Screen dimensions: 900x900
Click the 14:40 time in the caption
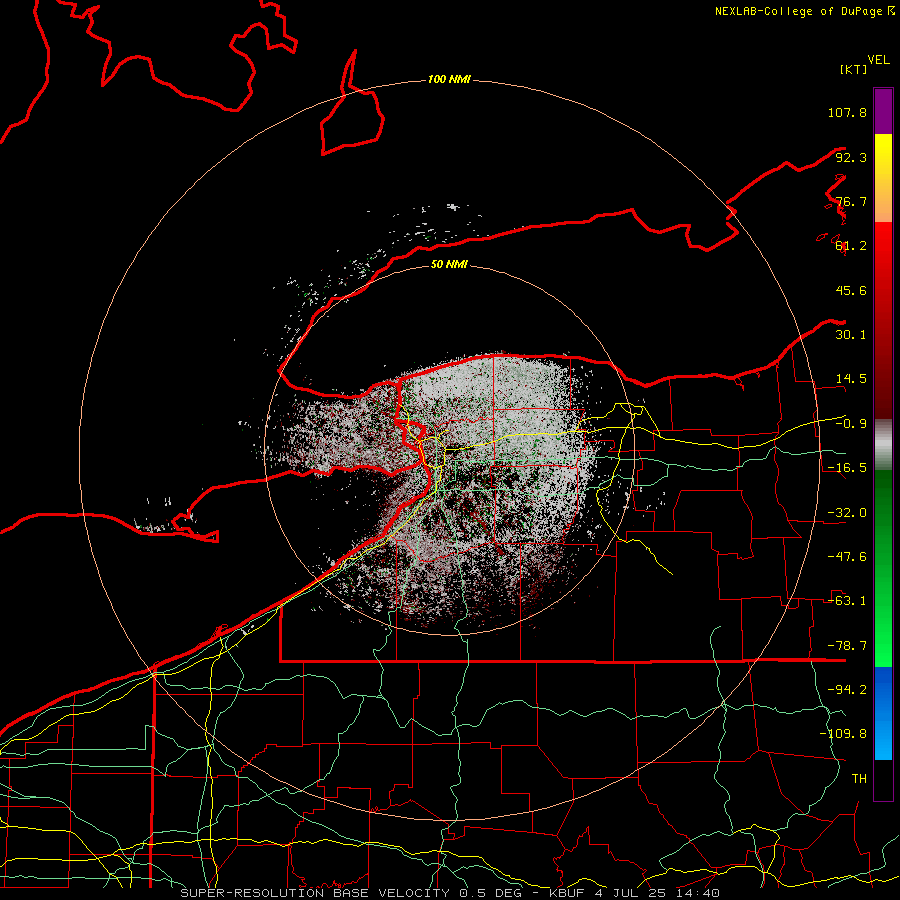(698, 893)
